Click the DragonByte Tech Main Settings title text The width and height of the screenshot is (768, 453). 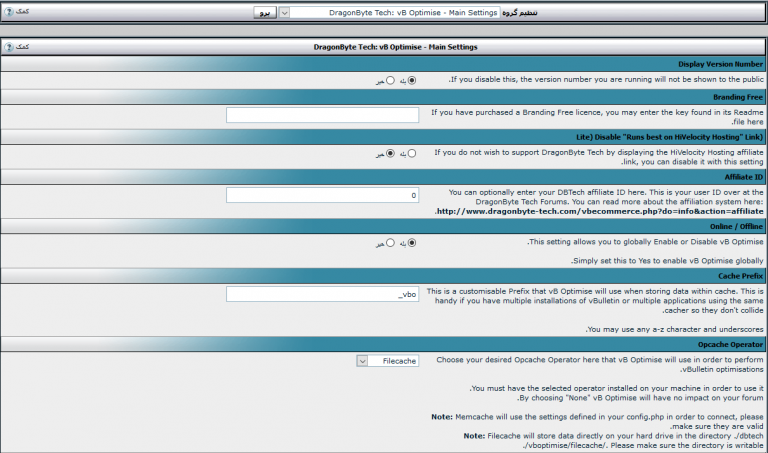395,47
